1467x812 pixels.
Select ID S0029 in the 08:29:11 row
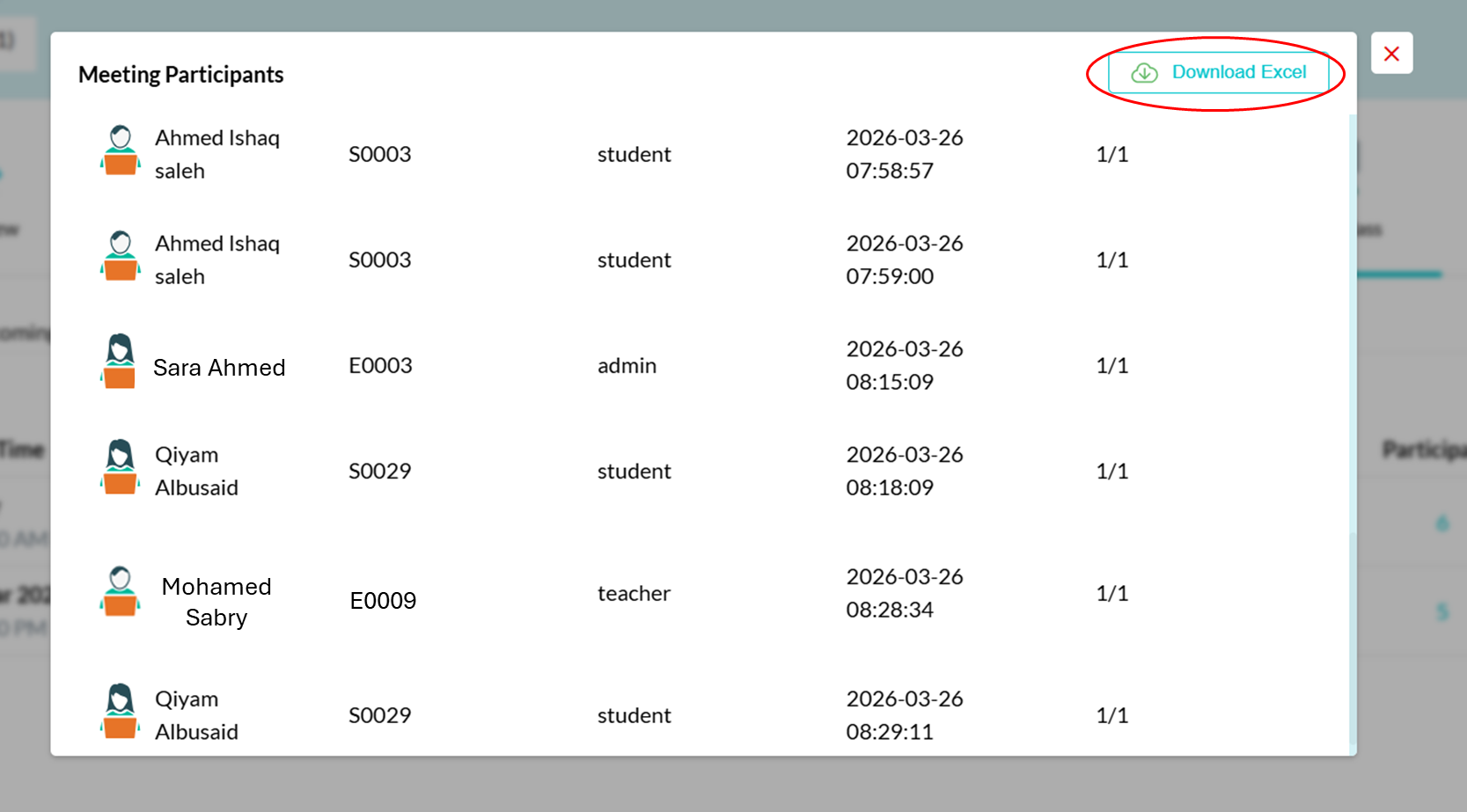point(379,715)
